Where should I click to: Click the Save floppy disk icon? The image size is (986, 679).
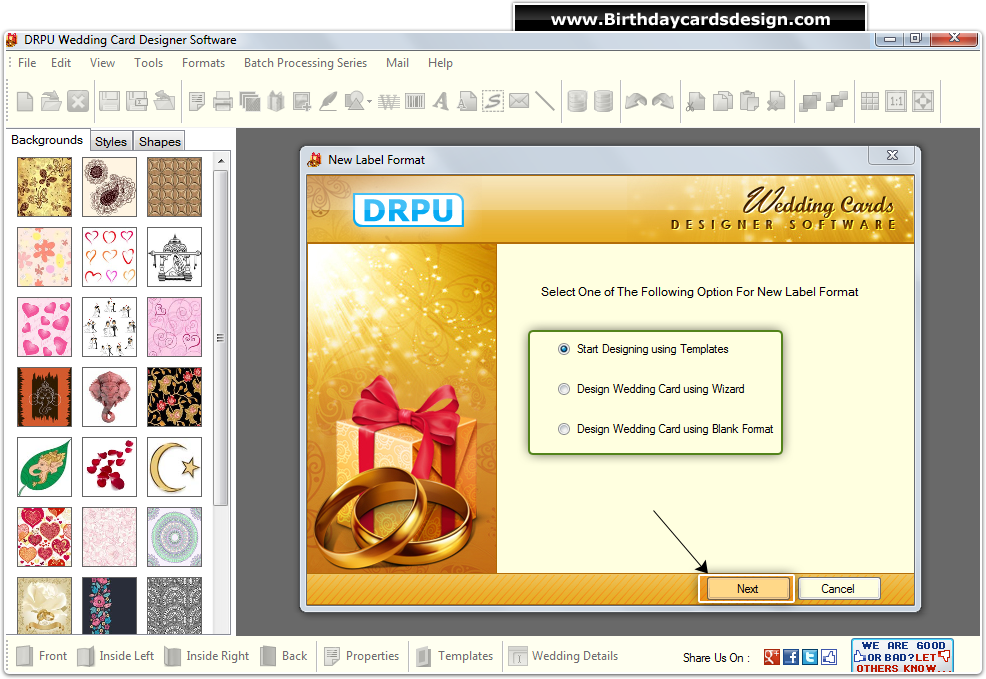pyautogui.click(x=109, y=101)
